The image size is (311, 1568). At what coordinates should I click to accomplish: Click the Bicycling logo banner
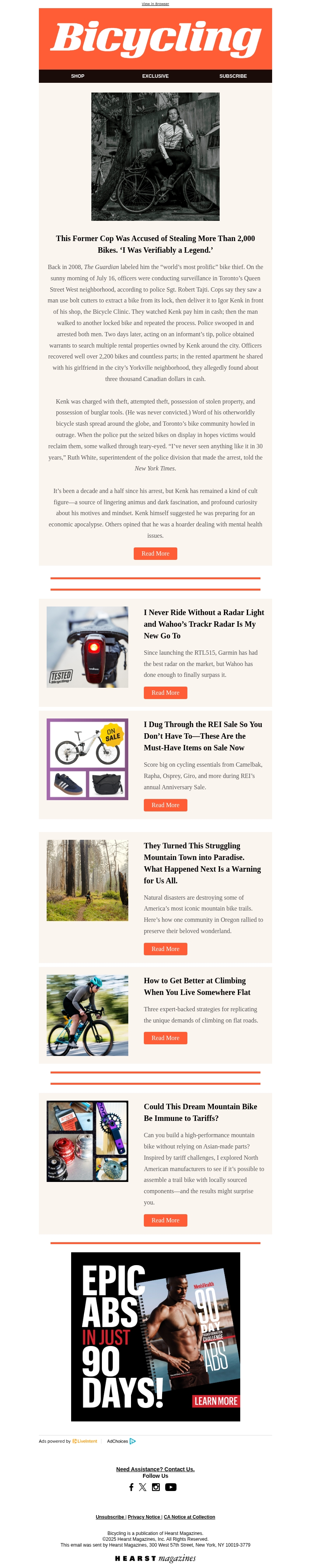[x=155, y=38]
